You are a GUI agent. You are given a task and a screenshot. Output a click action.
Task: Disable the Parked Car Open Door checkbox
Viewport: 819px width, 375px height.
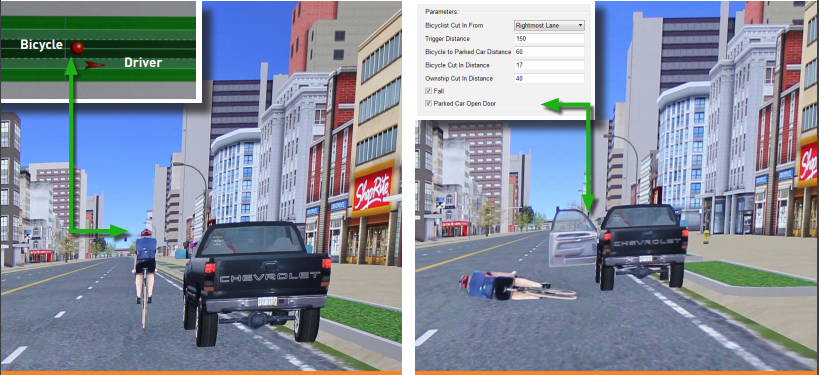point(429,103)
